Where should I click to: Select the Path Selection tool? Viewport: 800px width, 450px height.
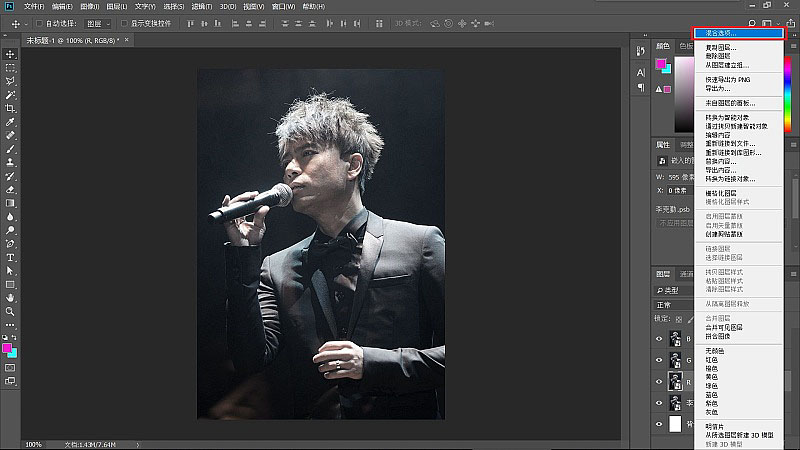coord(10,270)
